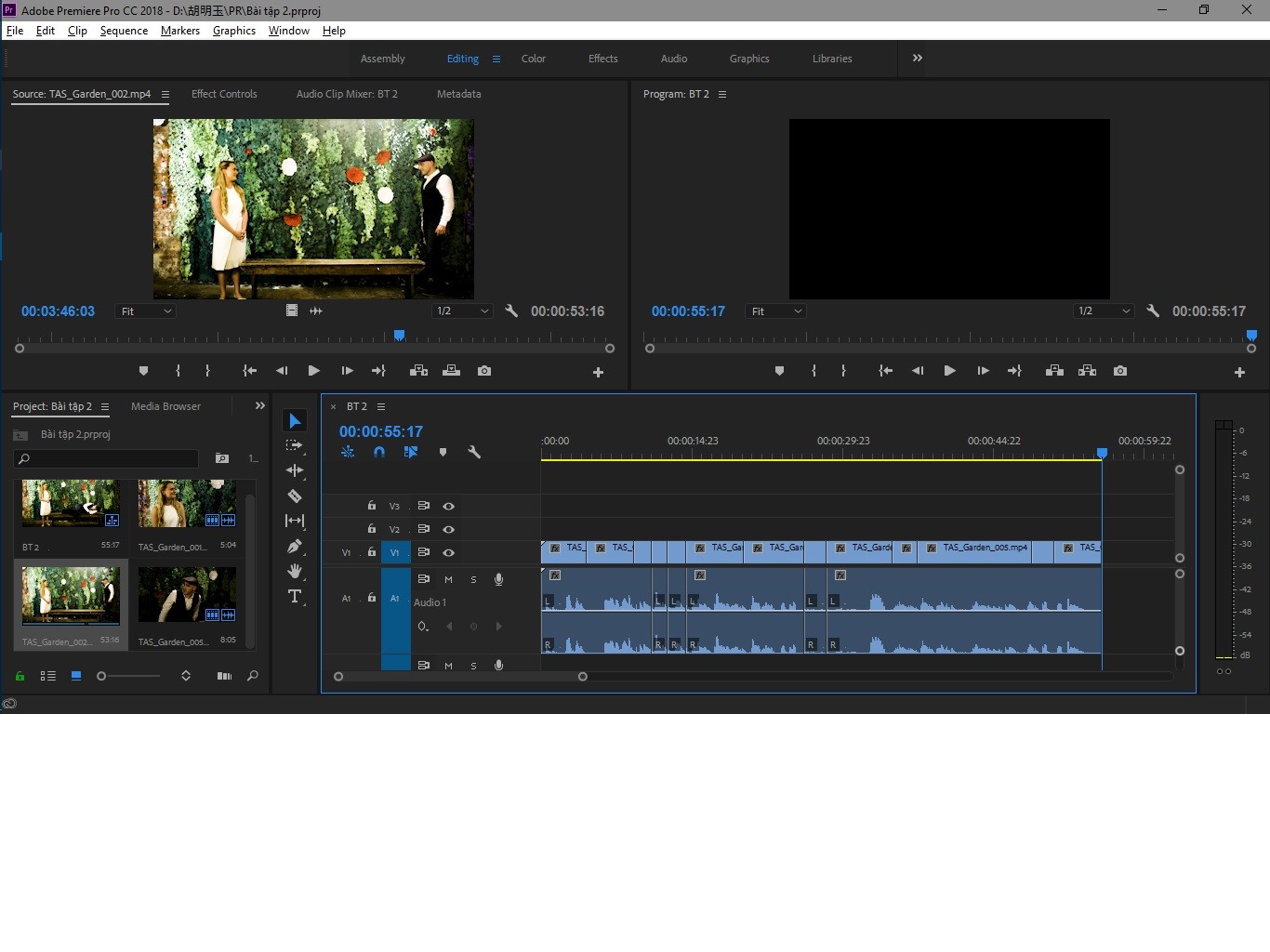Open Source monitor 1/2 resolution dropdown
This screenshot has width=1270, height=952.
pos(462,311)
